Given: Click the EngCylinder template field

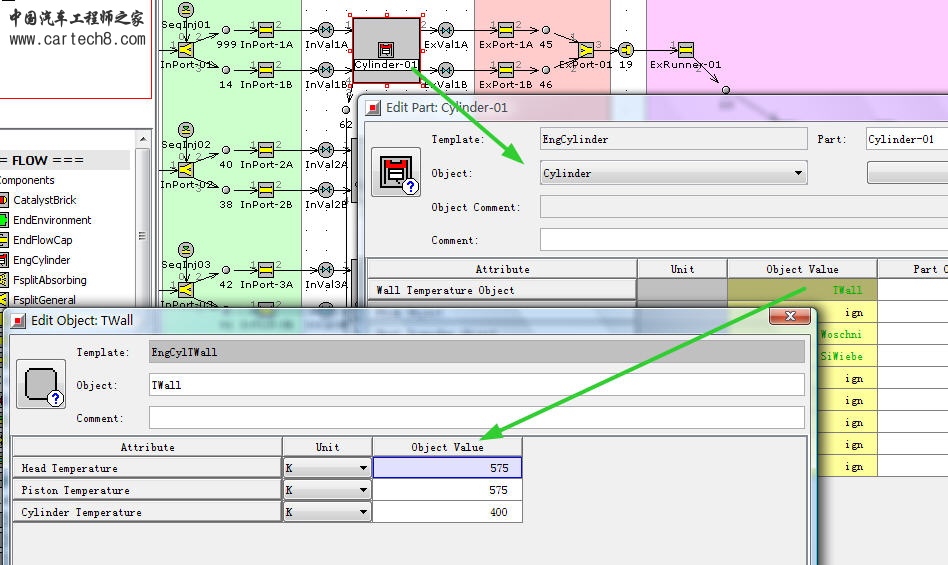Looking at the screenshot, I should pos(674,139).
